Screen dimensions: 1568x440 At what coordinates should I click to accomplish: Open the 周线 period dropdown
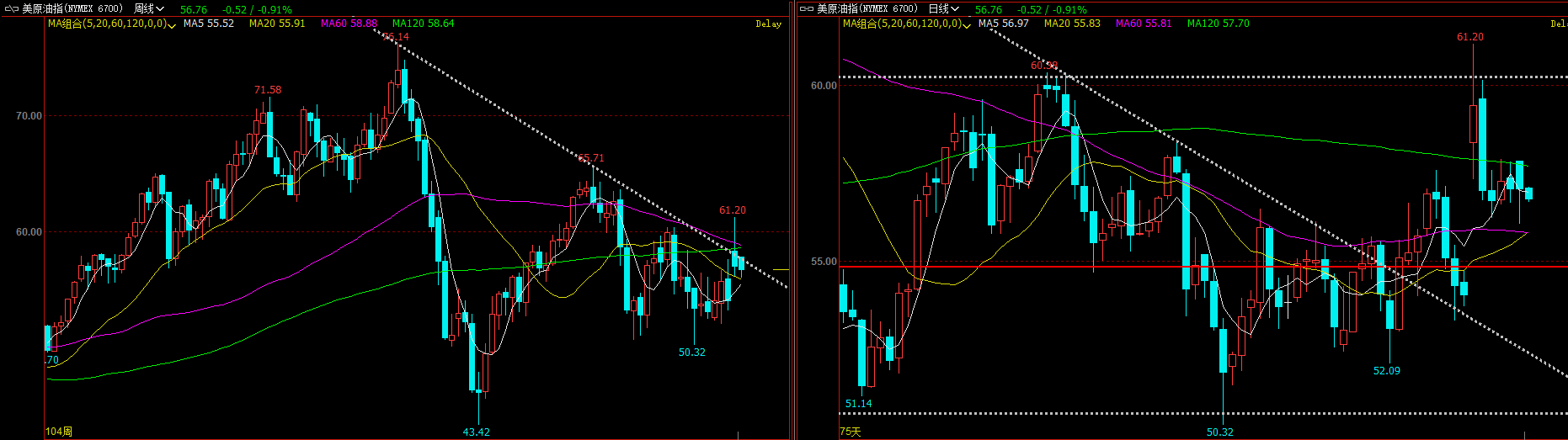coord(149,8)
